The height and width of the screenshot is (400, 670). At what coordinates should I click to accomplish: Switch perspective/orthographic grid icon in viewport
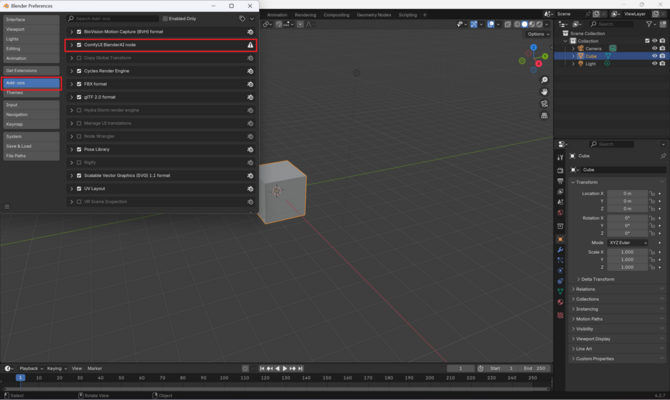pyautogui.click(x=544, y=116)
